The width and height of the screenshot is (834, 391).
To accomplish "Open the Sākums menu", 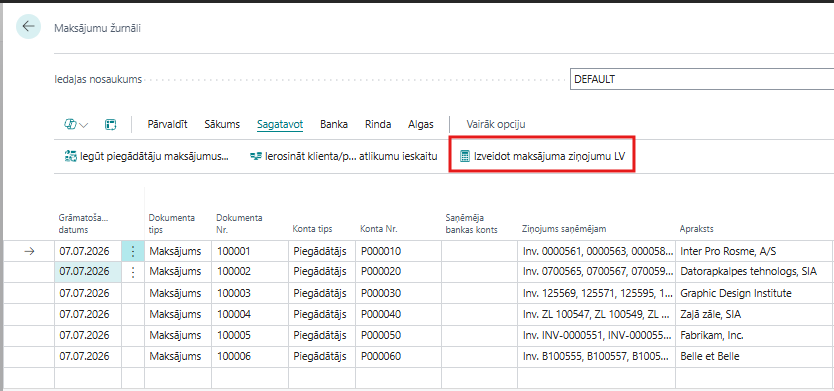I will [222, 124].
